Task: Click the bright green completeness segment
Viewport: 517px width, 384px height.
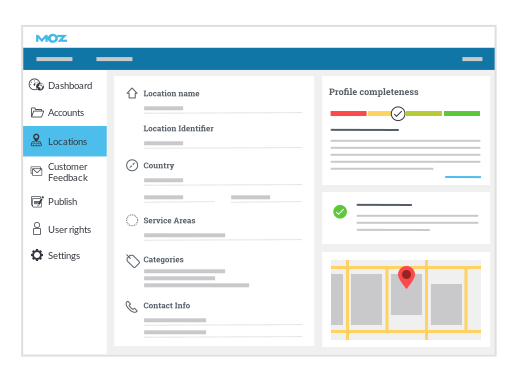Action: 462,114
